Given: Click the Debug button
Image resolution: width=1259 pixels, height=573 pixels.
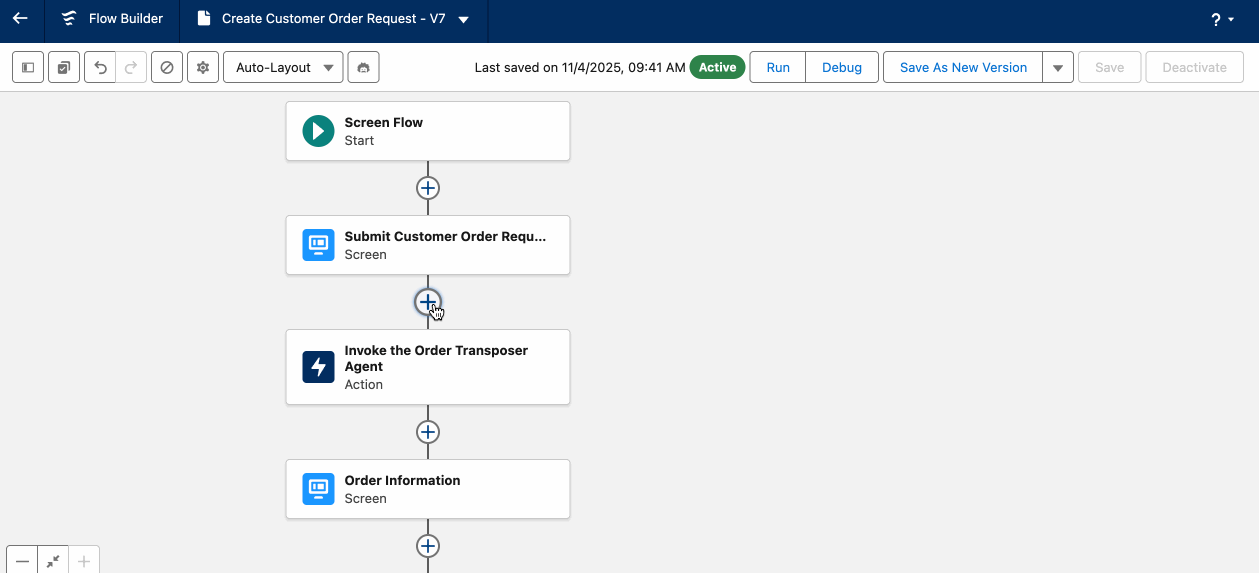Looking at the screenshot, I should click(842, 68).
